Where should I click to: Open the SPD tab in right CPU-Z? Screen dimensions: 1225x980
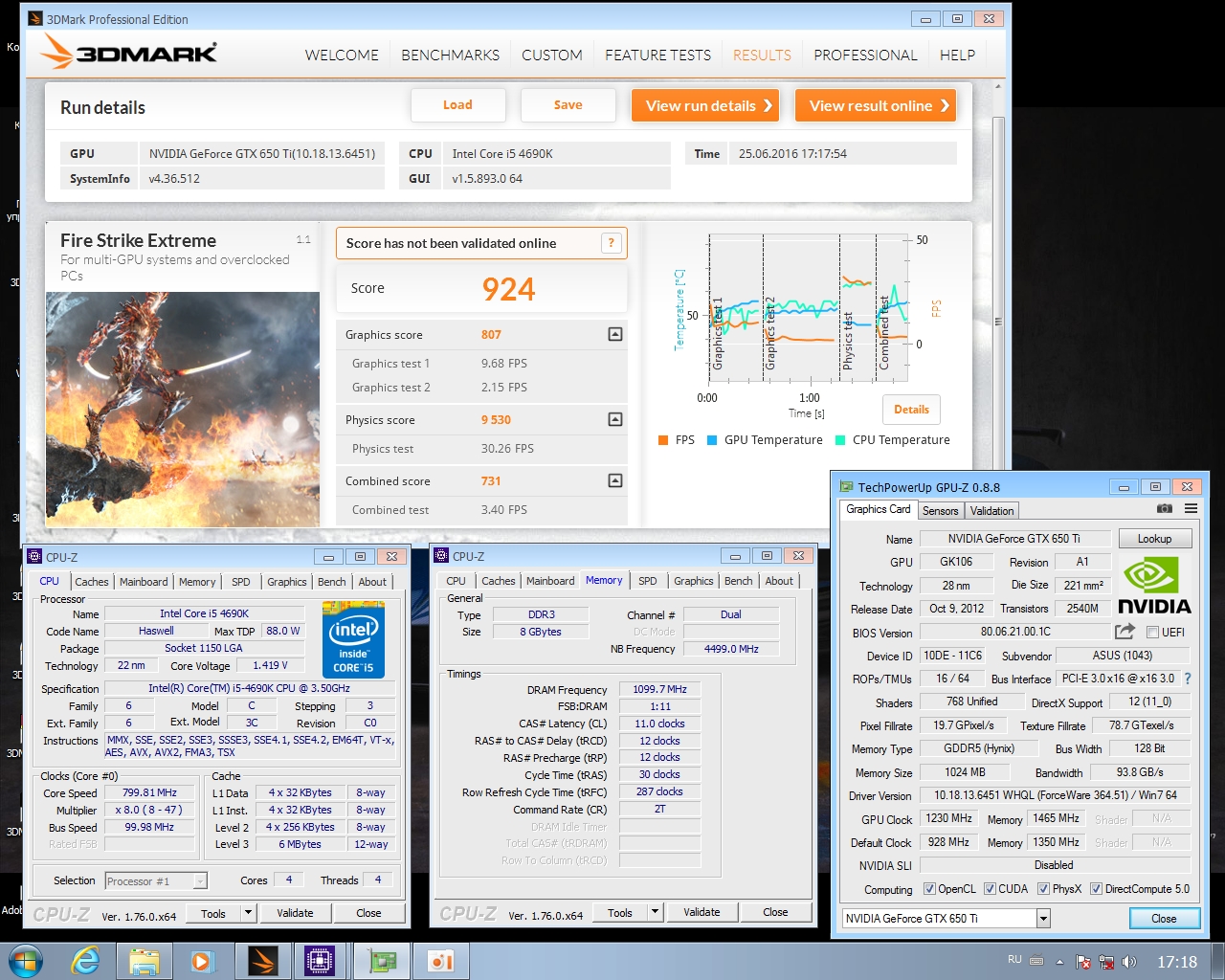point(648,581)
